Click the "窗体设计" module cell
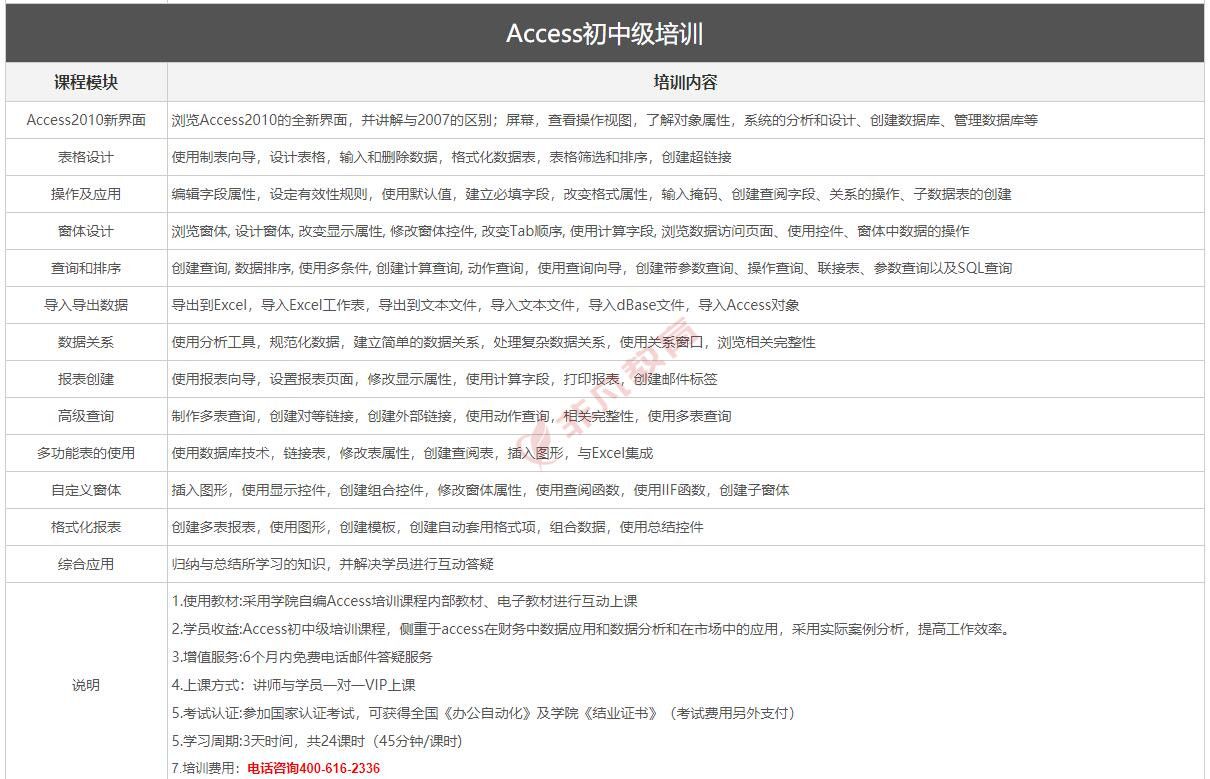Image resolution: width=1210 pixels, height=779 pixels. pyautogui.click(x=86, y=231)
